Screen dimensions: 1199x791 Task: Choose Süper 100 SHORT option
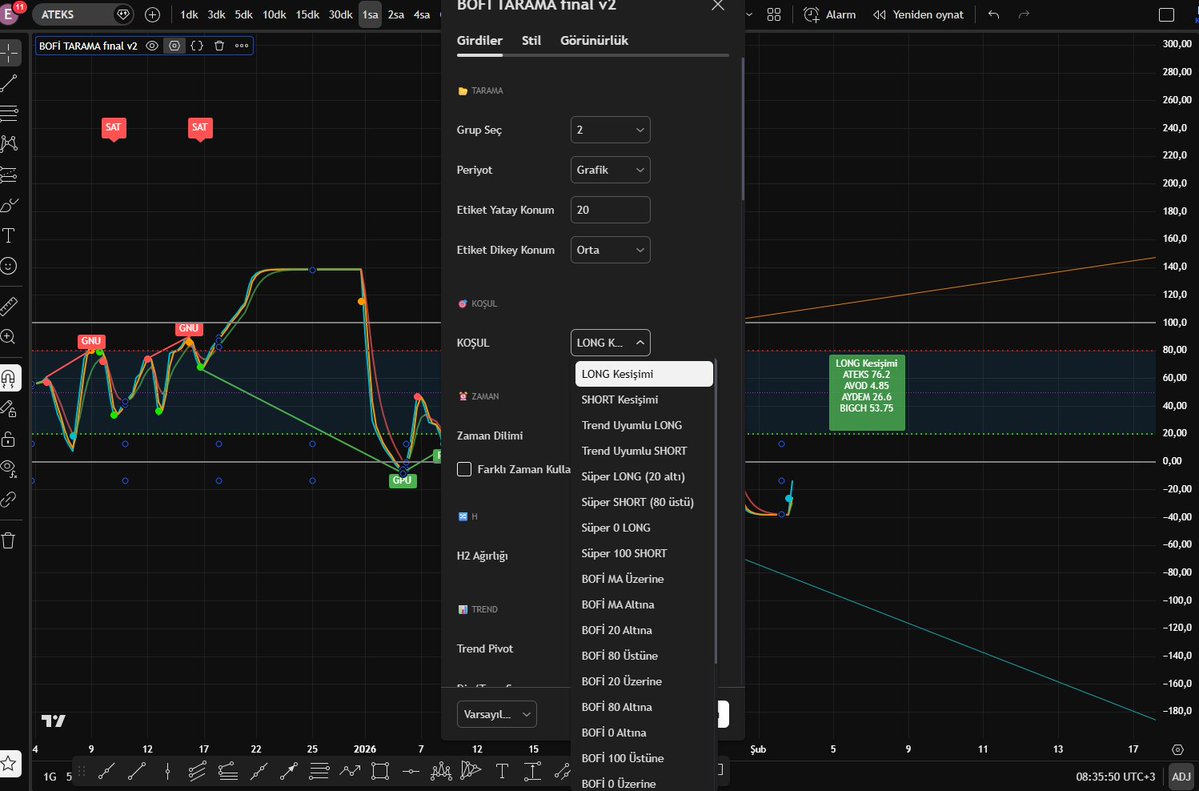644,553
